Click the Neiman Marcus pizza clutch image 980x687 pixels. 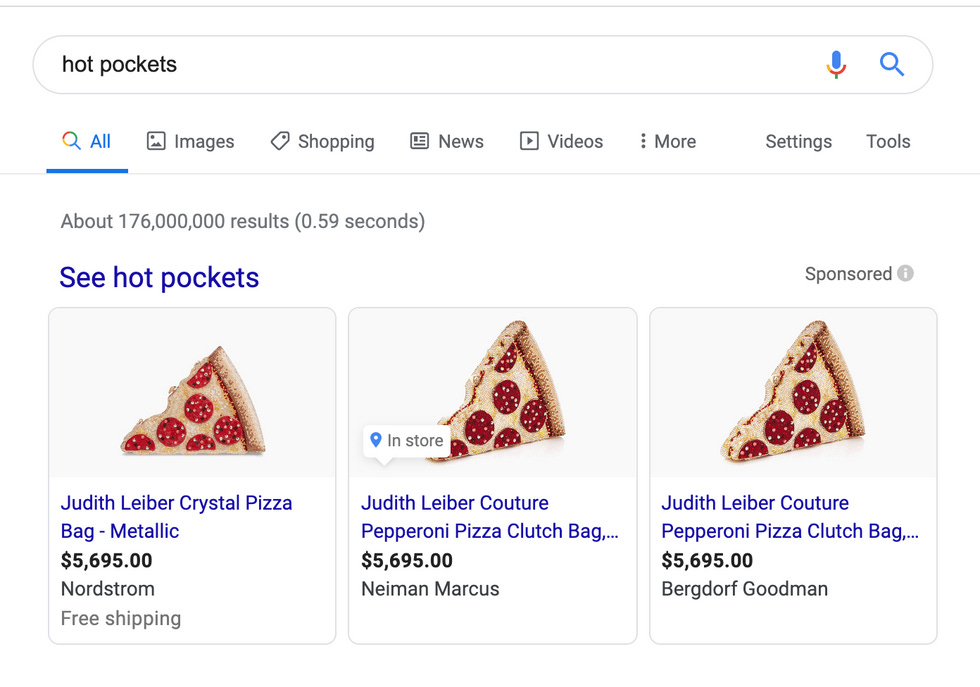[493, 393]
